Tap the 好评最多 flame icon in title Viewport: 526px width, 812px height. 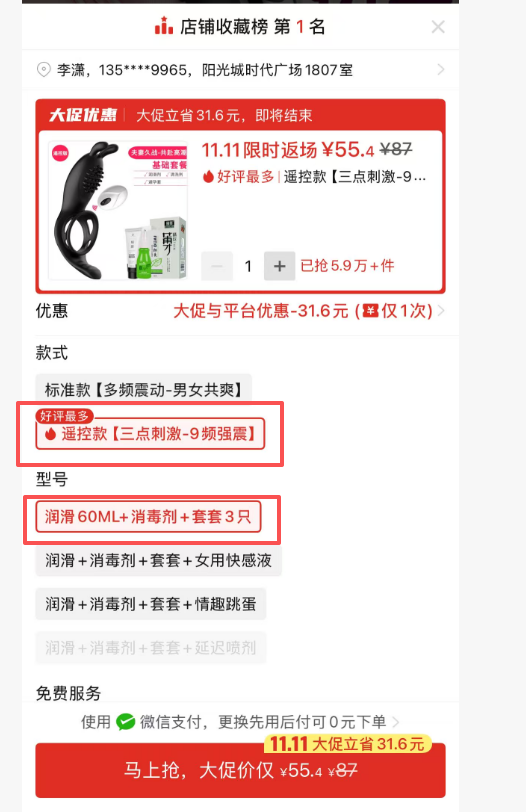pyautogui.click(x=208, y=177)
